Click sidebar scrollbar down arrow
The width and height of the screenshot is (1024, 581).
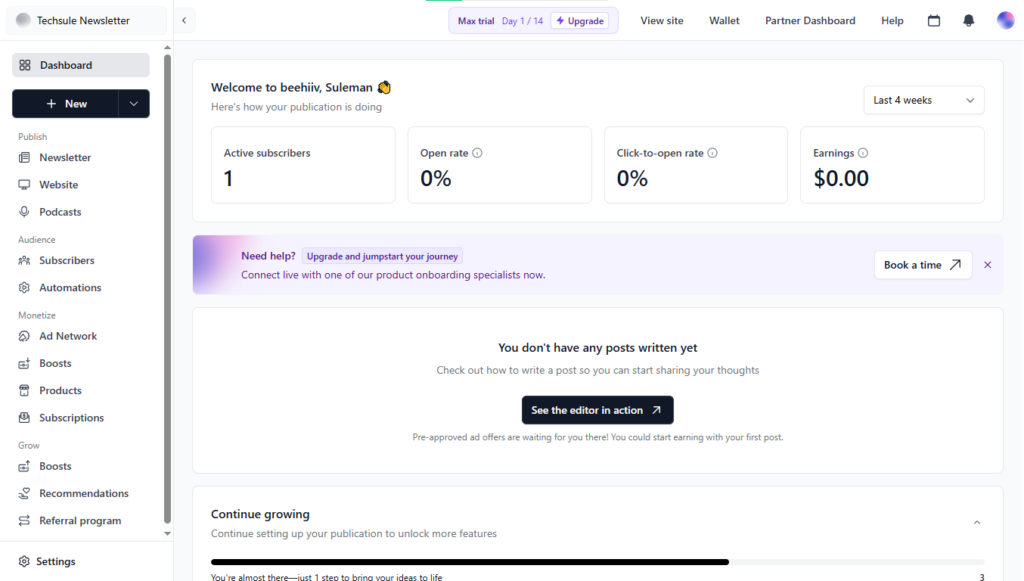tap(167, 533)
